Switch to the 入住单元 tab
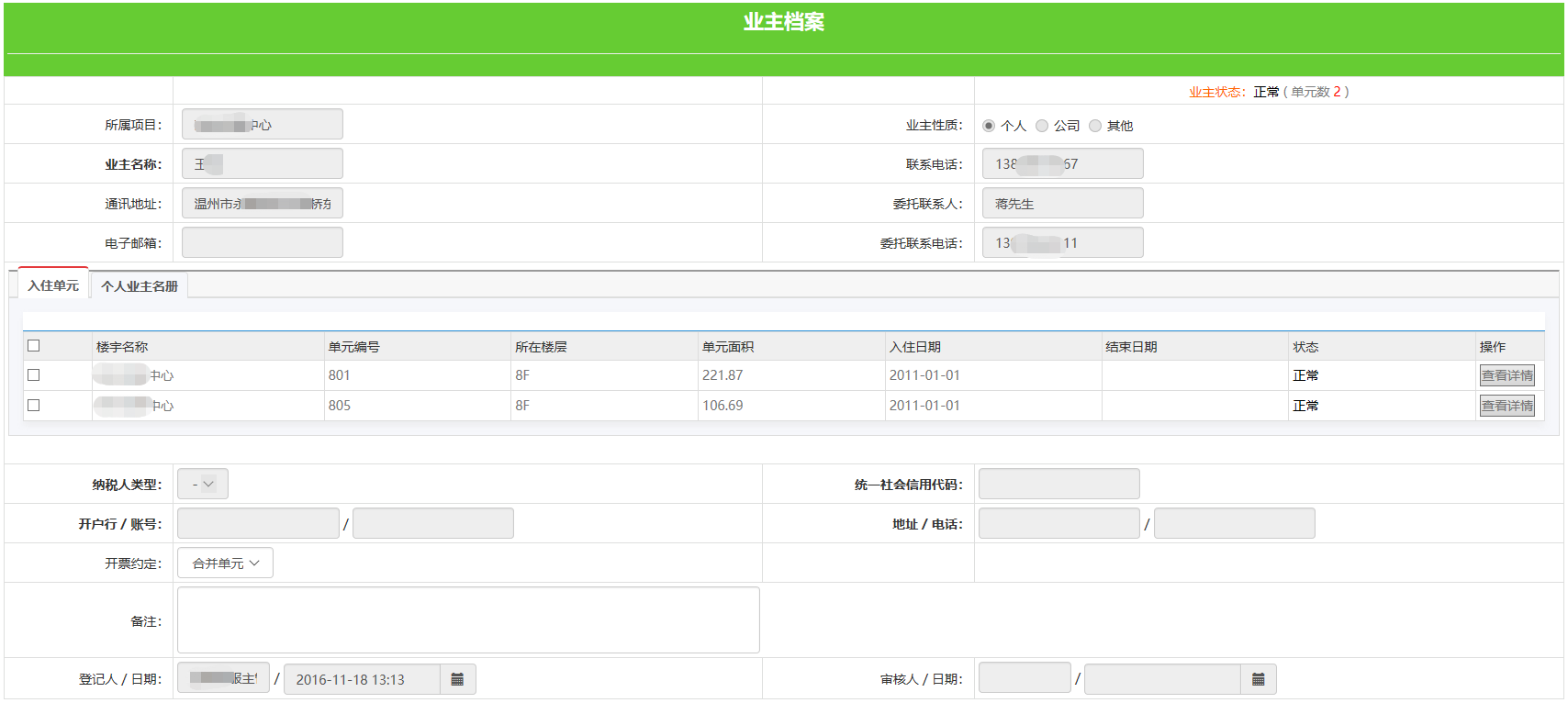This screenshot has height=703, width=1568. [x=53, y=285]
